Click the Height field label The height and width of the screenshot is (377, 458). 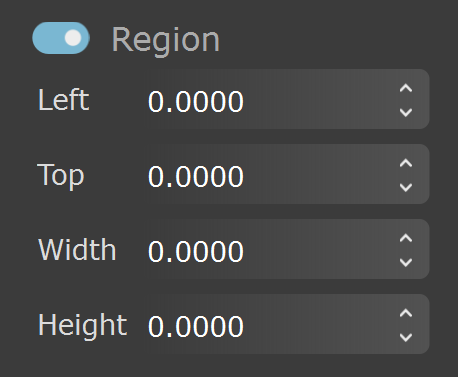[83, 326]
